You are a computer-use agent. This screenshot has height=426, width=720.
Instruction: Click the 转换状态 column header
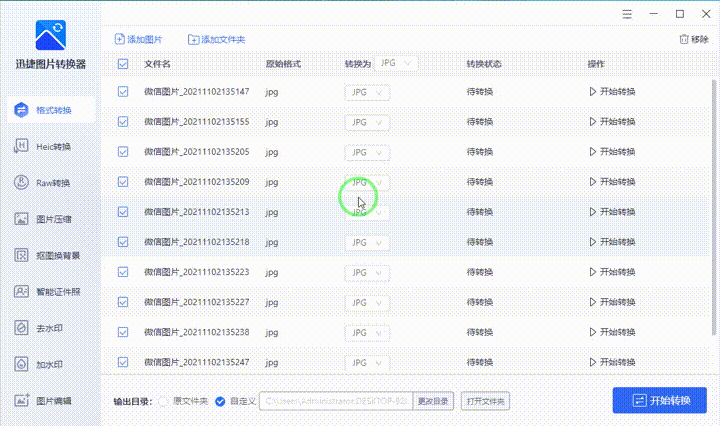coord(484,64)
